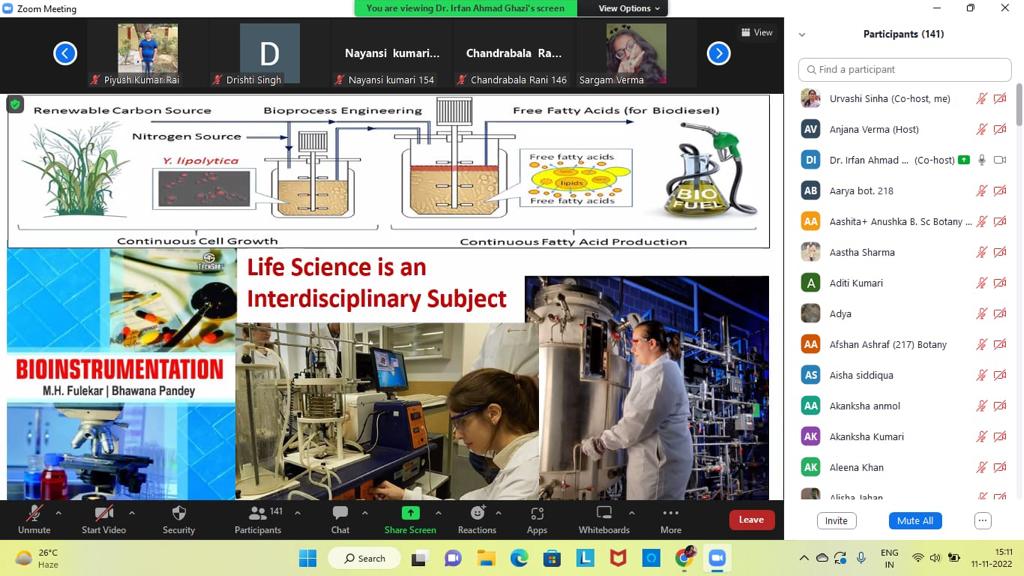
Task: Click the Find a participant search field
Action: coord(905,69)
